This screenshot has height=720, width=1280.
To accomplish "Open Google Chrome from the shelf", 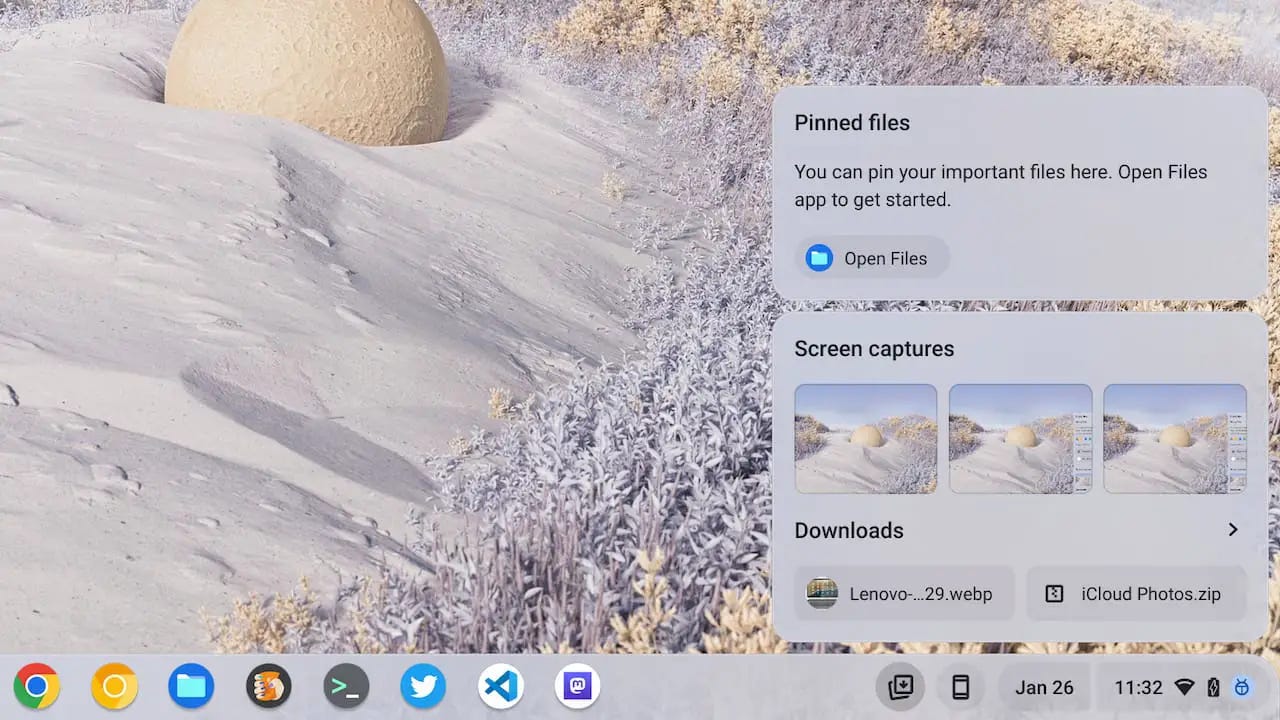I will (x=37, y=687).
